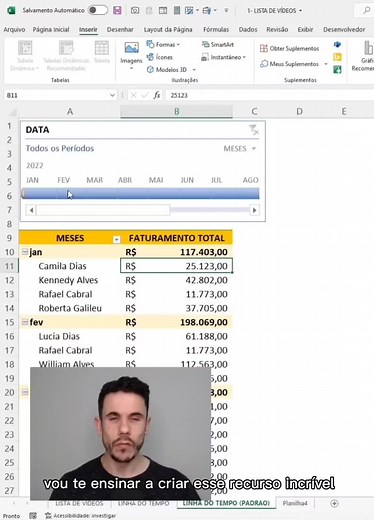The image size is (374, 520).
Task: Click the search magnifier icon
Action: [x=367, y=10]
